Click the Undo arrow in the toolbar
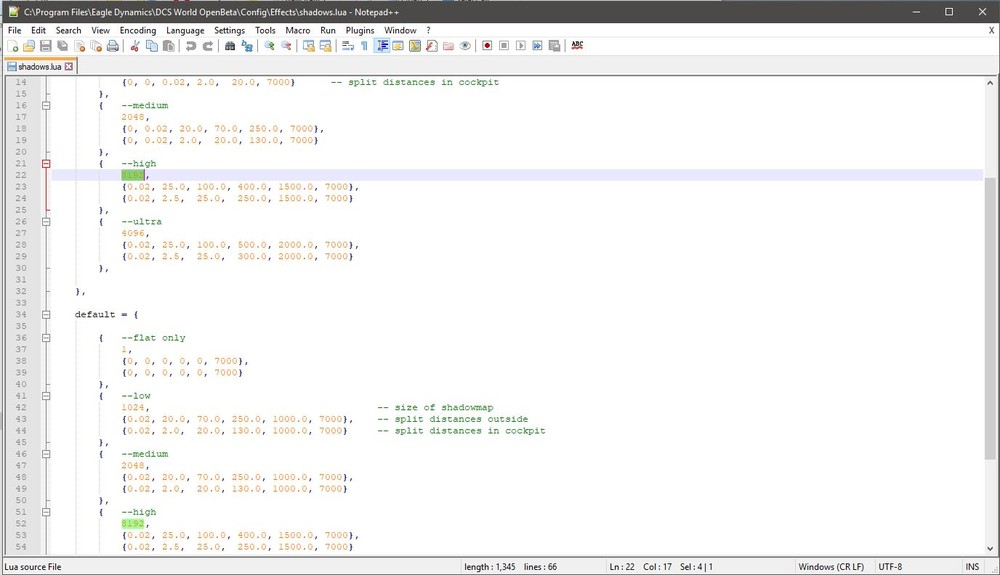Viewport: 1000px width, 575px height. (x=191, y=46)
